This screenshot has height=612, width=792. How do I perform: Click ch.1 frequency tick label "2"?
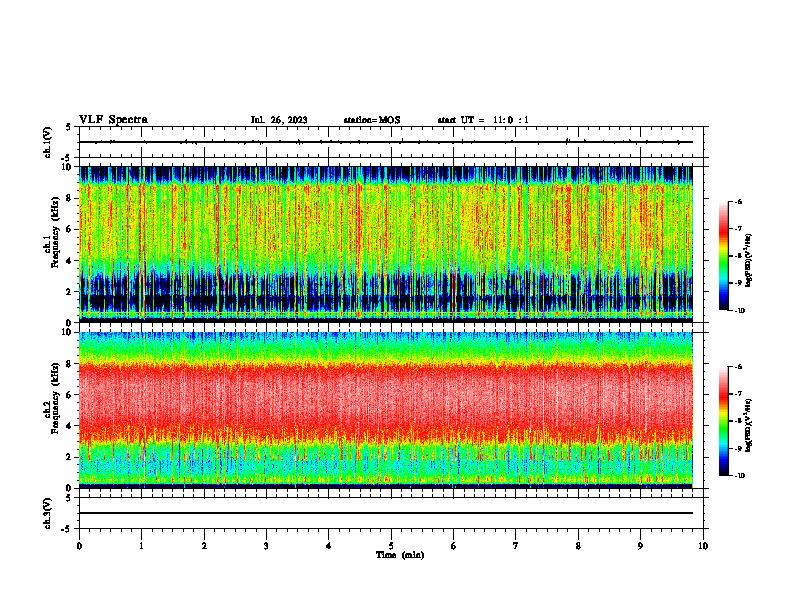click(x=69, y=292)
